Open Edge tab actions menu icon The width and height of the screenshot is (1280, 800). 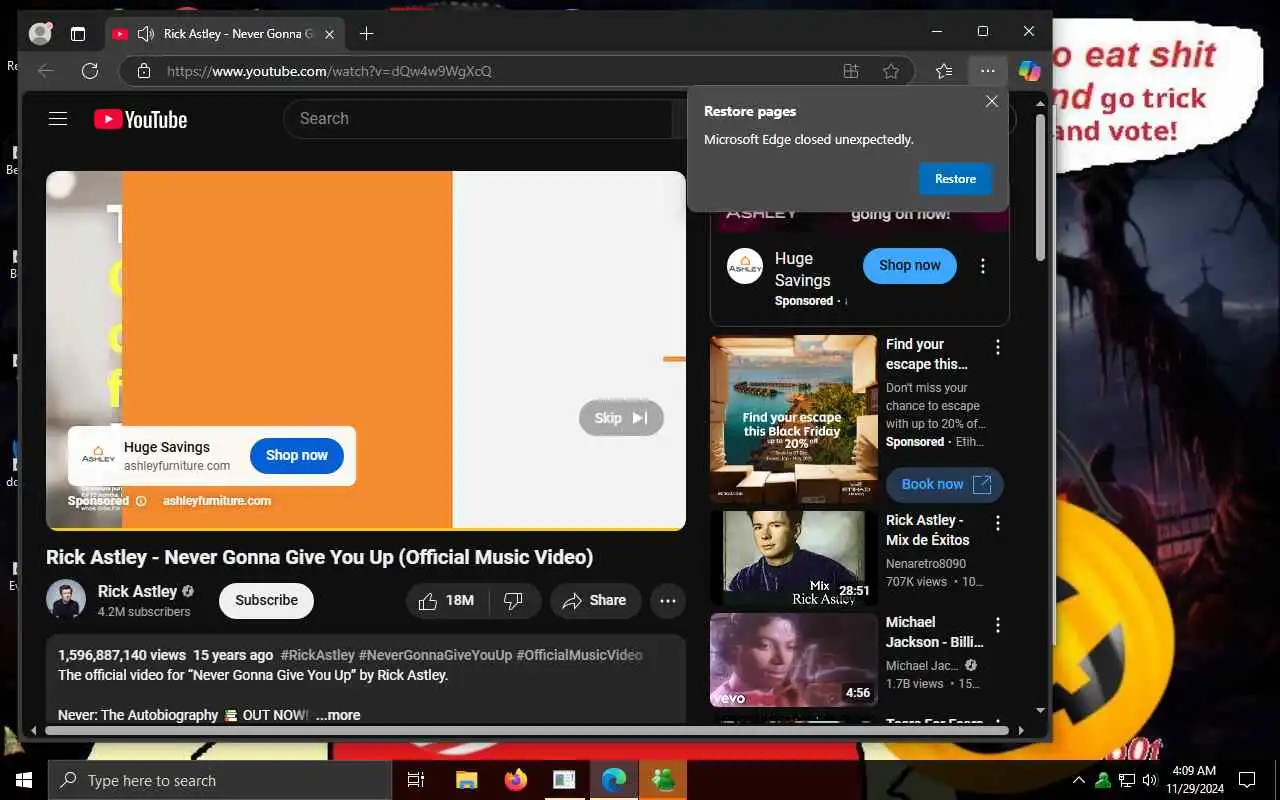(x=78, y=33)
